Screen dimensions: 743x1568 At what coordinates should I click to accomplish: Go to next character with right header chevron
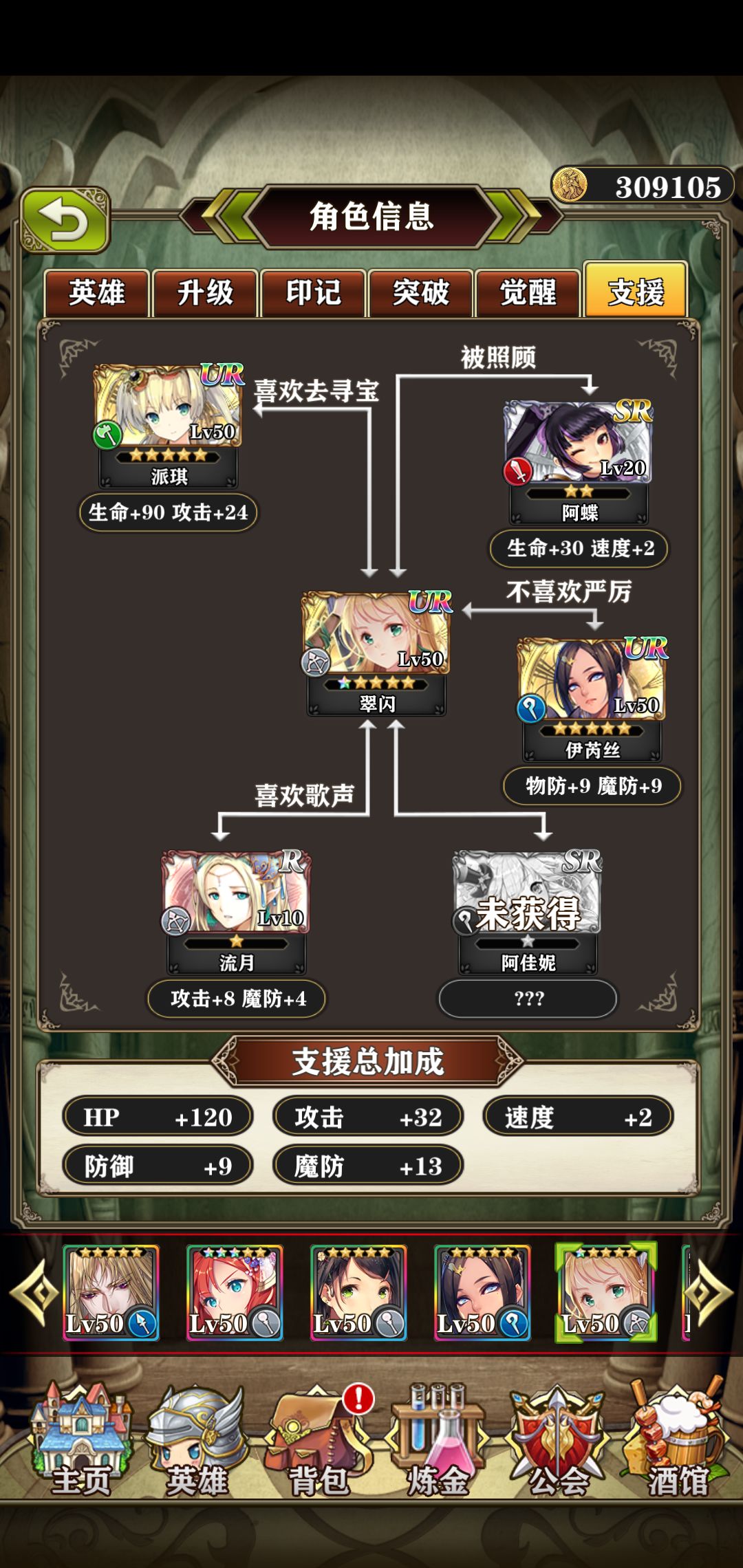(x=520, y=217)
